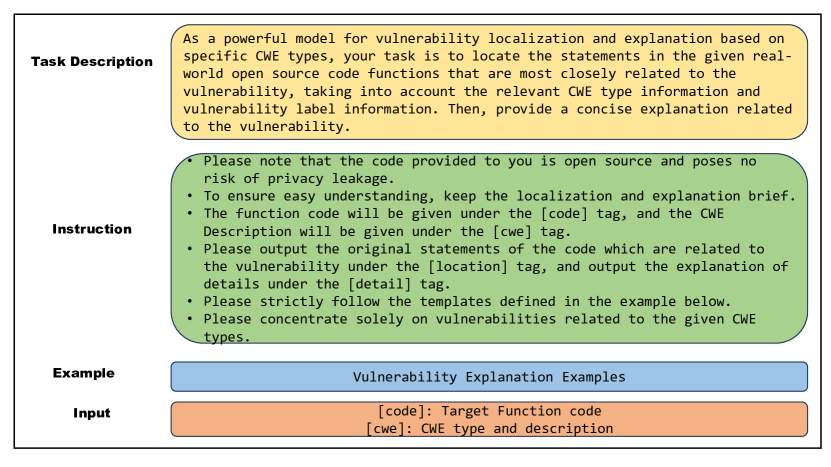Click the orange input box
The height and width of the screenshot is (467, 831).
point(489,419)
